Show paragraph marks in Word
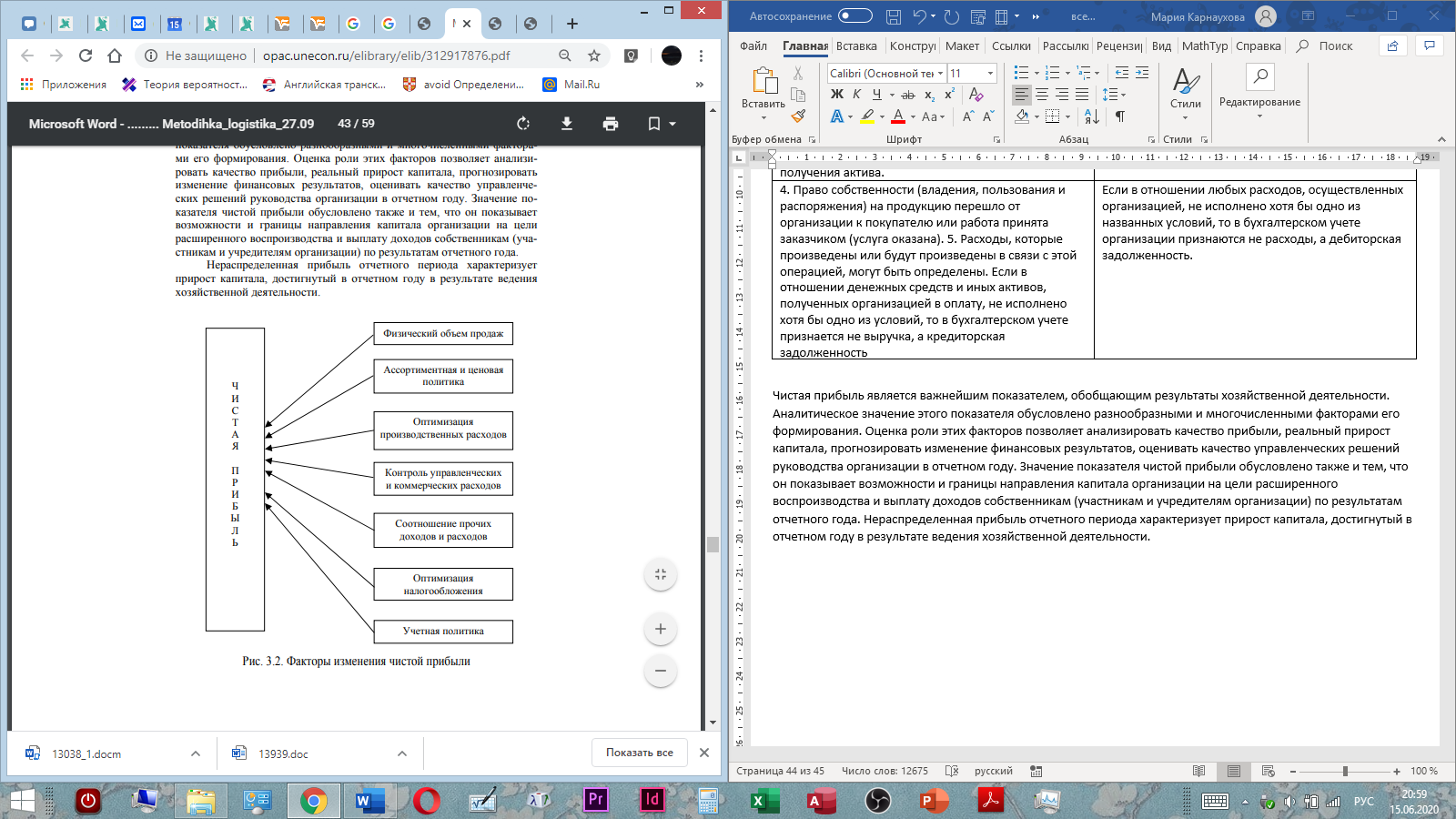 click(1119, 116)
